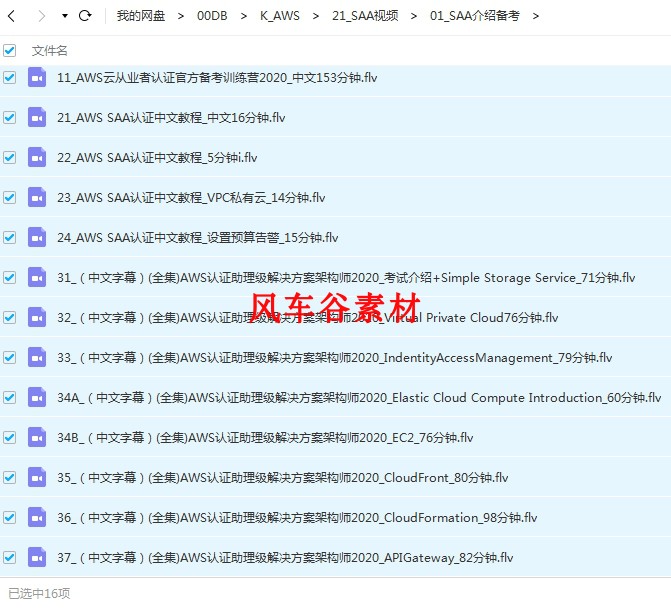Select file name 22_AWS SAA认证中文教程_5分钟i.flv
Viewport: 671px width, 609px height.
tap(157, 158)
